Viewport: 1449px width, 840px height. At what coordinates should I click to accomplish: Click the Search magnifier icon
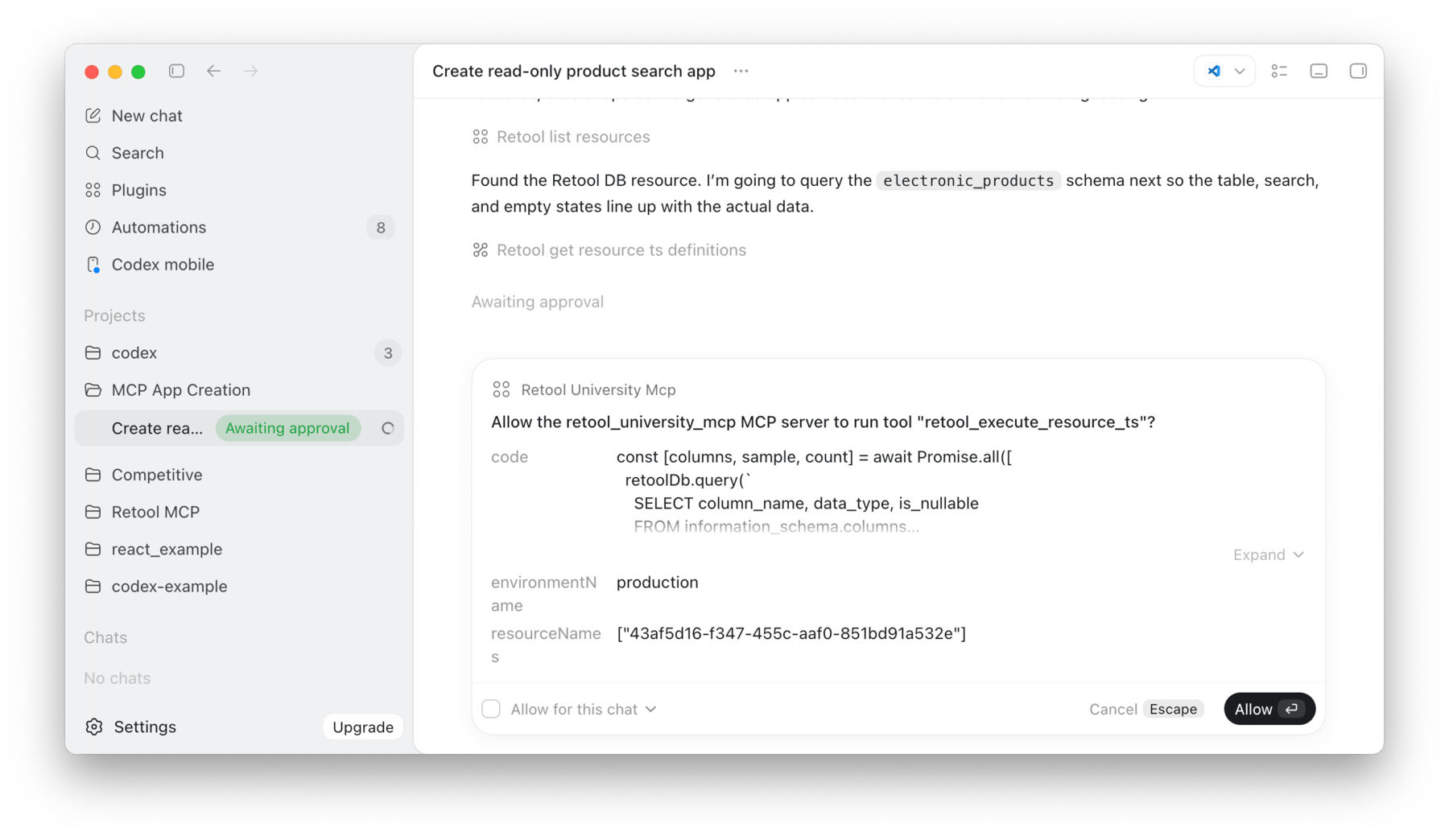pos(93,153)
